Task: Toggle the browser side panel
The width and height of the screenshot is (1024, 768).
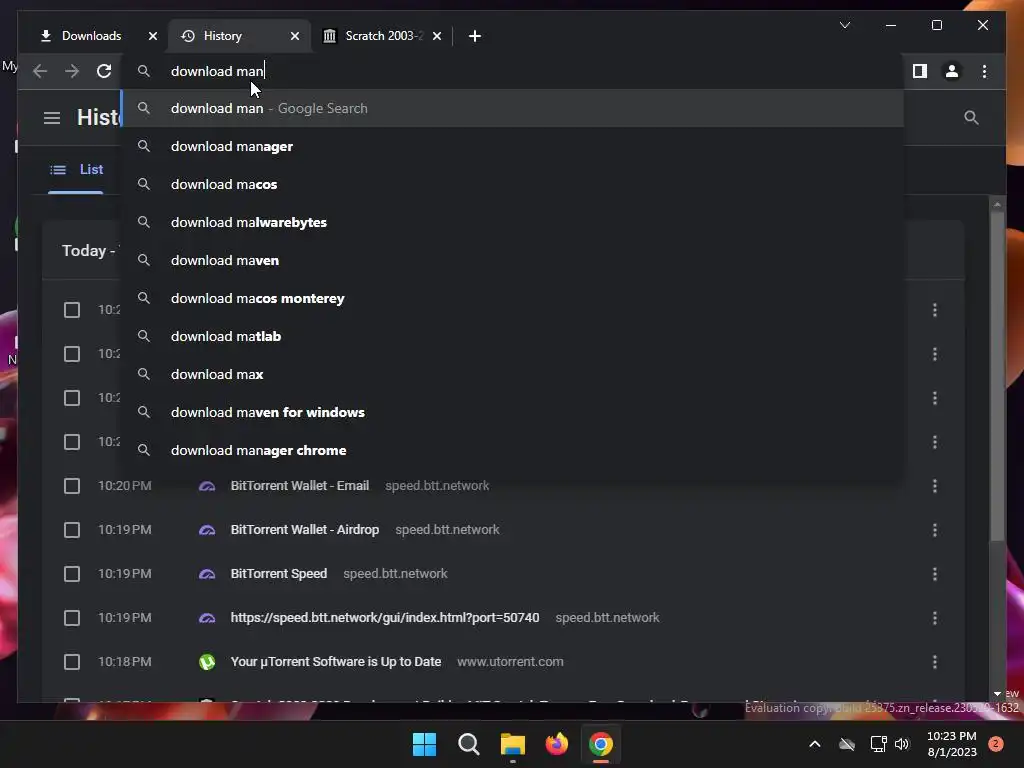Action: 920,71
